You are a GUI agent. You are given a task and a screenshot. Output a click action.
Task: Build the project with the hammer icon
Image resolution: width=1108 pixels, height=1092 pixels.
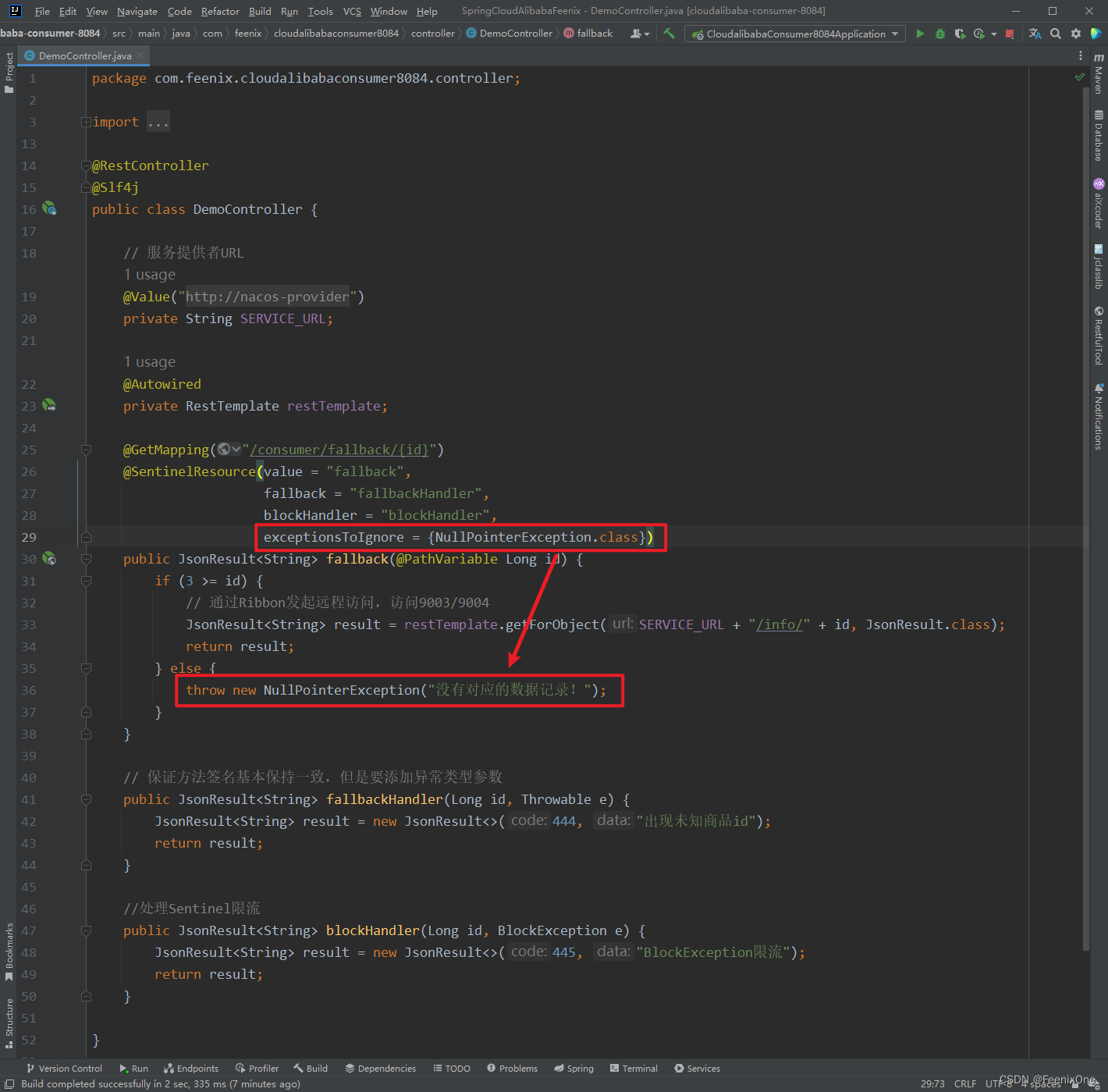(669, 34)
